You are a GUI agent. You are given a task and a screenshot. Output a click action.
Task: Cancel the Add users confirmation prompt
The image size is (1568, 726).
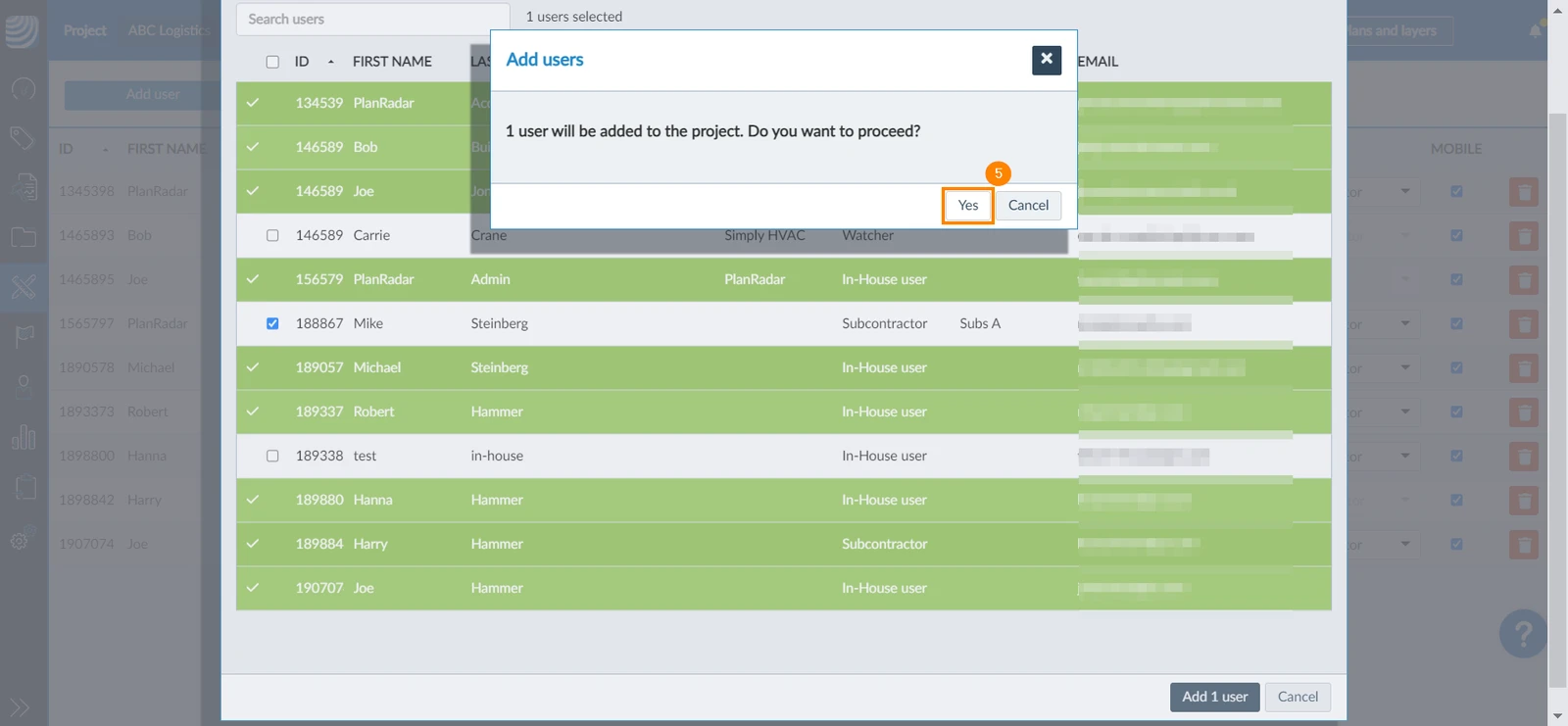pos(1029,206)
